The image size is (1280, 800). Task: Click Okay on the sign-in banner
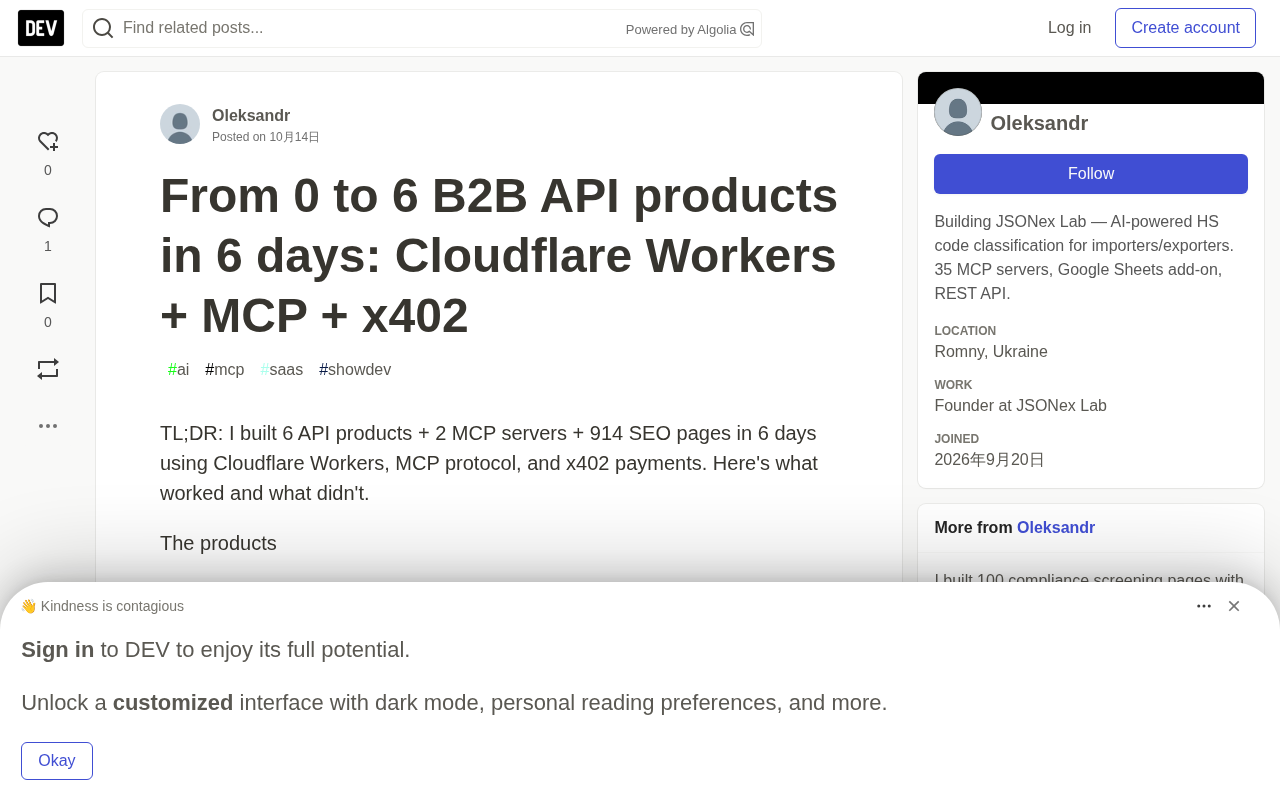pyautogui.click(x=57, y=761)
